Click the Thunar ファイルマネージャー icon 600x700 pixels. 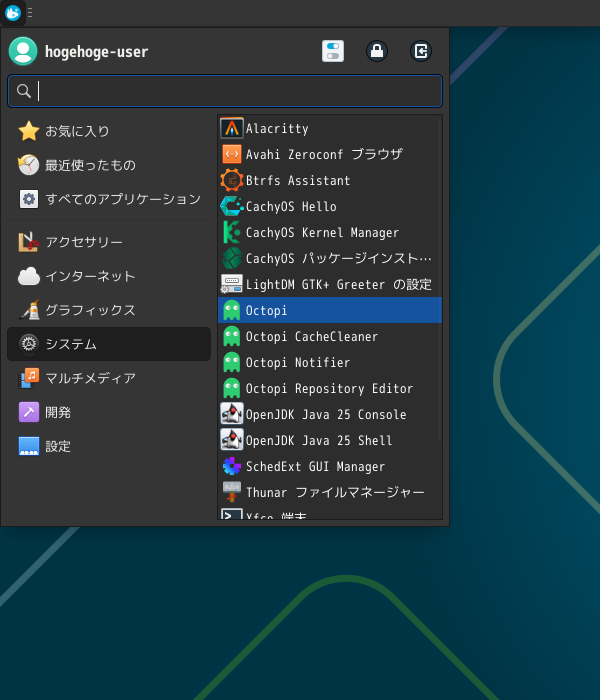(x=232, y=492)
